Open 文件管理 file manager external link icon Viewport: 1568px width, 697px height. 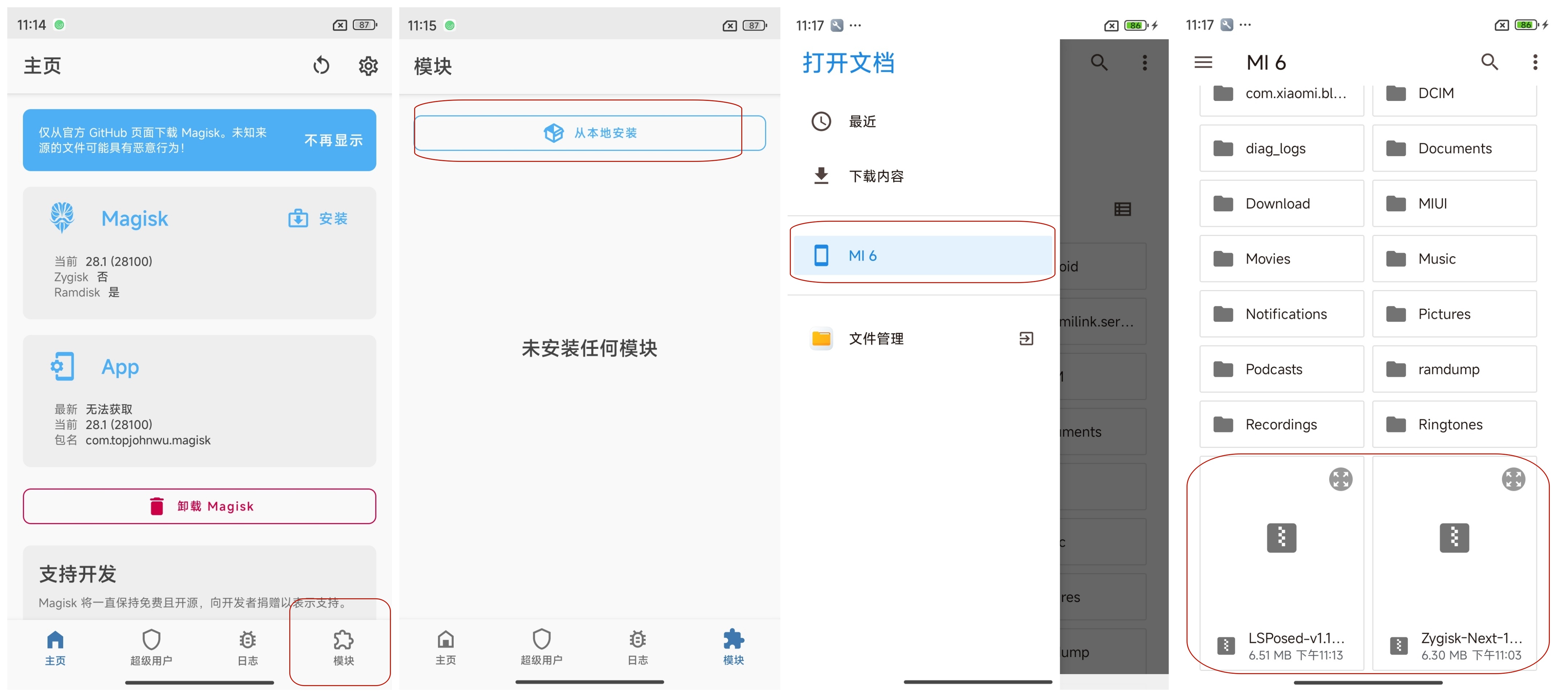tap(1026, 338)
